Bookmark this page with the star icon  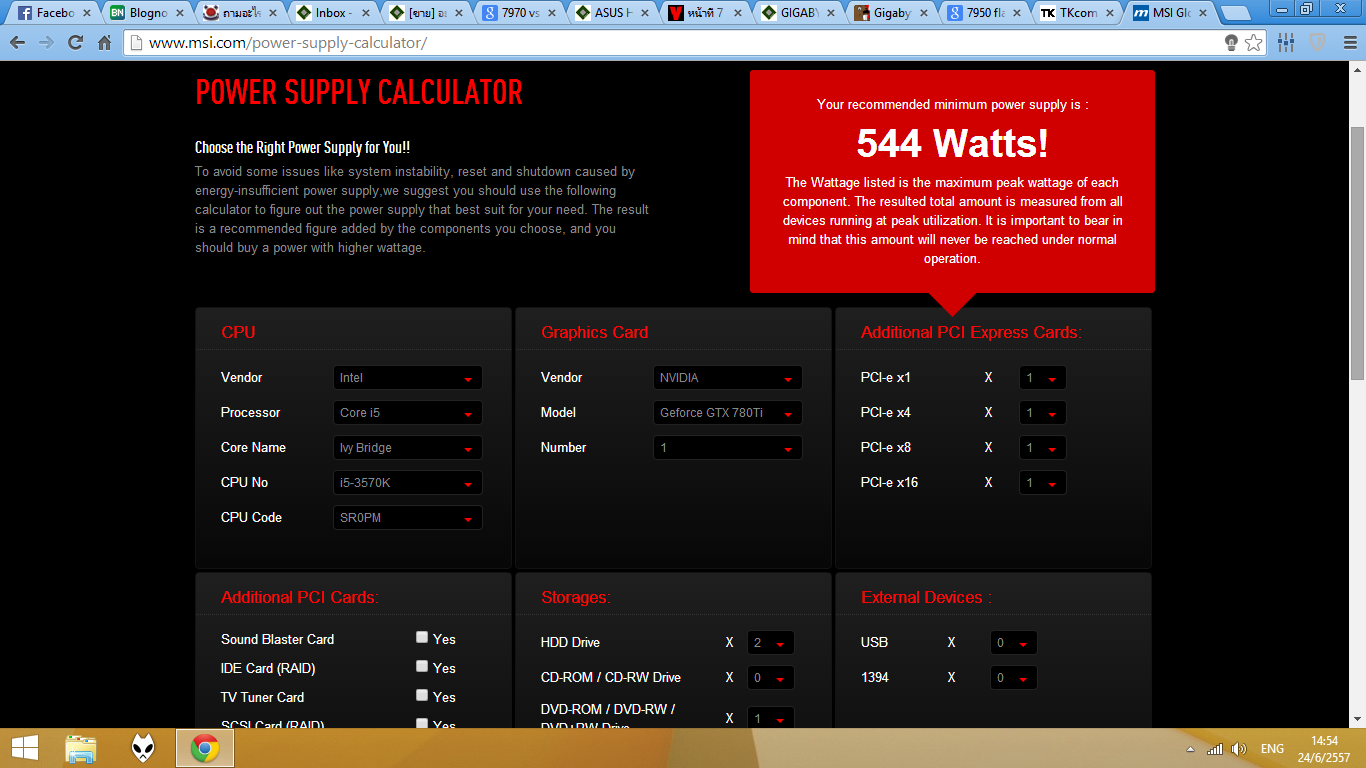coord(1255,43)
